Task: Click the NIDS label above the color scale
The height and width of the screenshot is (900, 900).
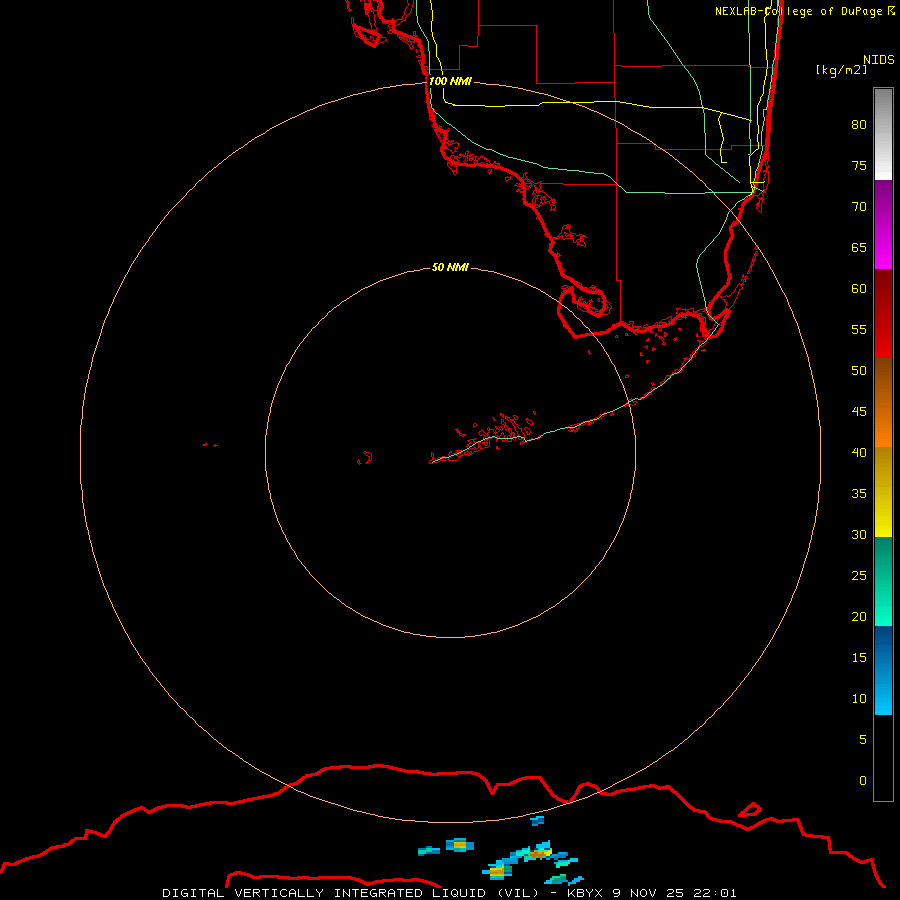Action: [x=879, y=59]
